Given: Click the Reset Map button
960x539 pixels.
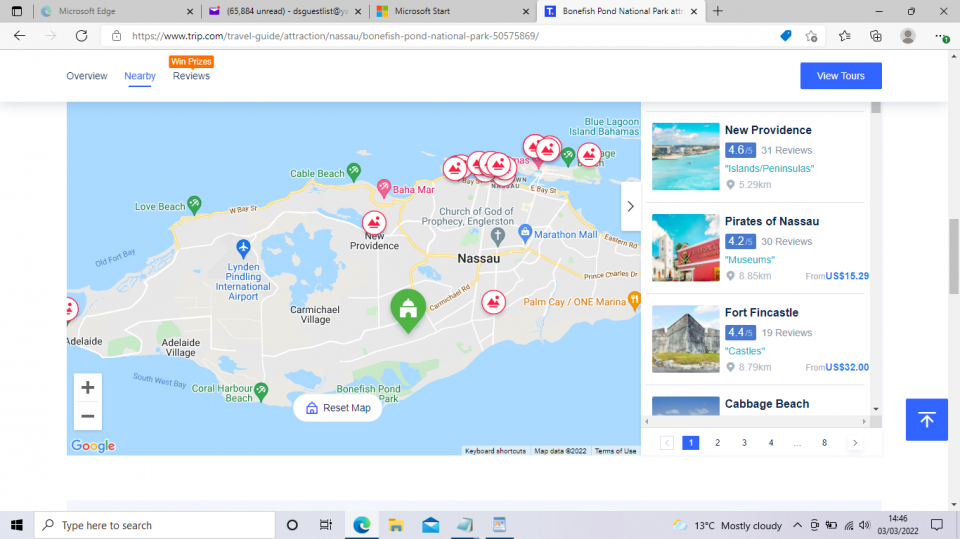Looking at the screenshot, I should click(x=338, y=408).
